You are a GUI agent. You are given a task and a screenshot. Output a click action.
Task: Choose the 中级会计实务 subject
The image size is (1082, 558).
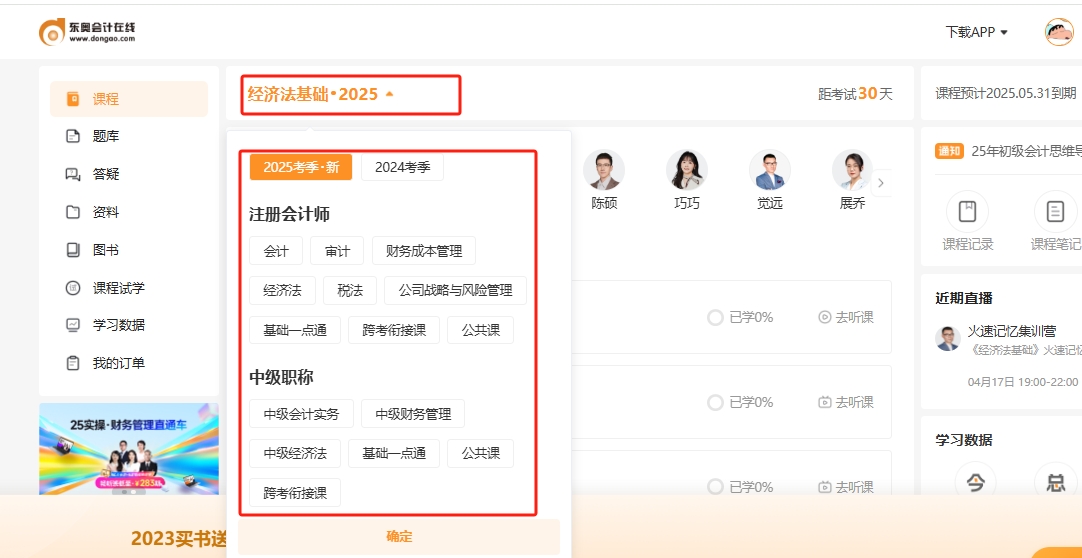point(302,414)
